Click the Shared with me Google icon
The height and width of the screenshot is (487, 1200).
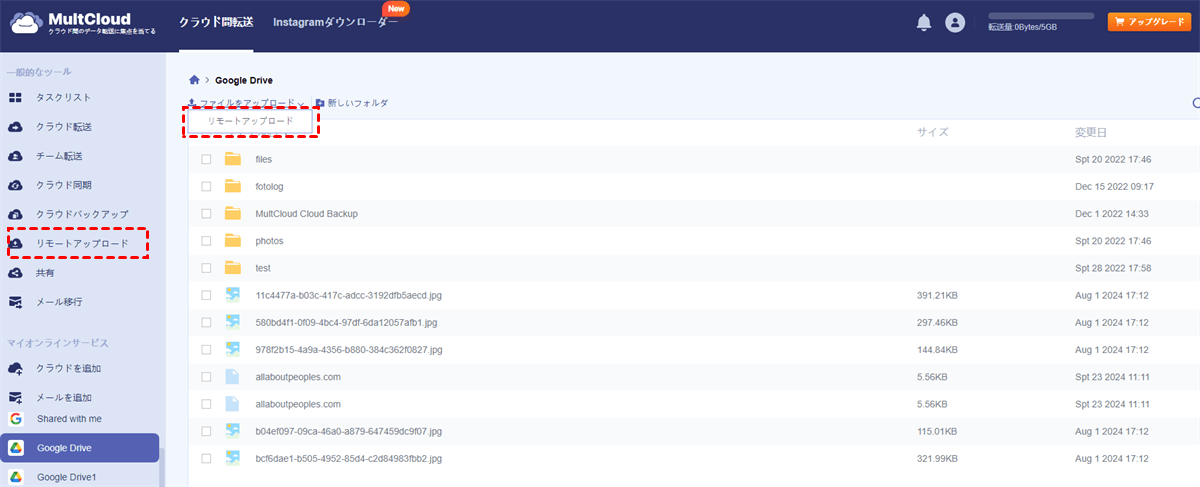[16, 418]
